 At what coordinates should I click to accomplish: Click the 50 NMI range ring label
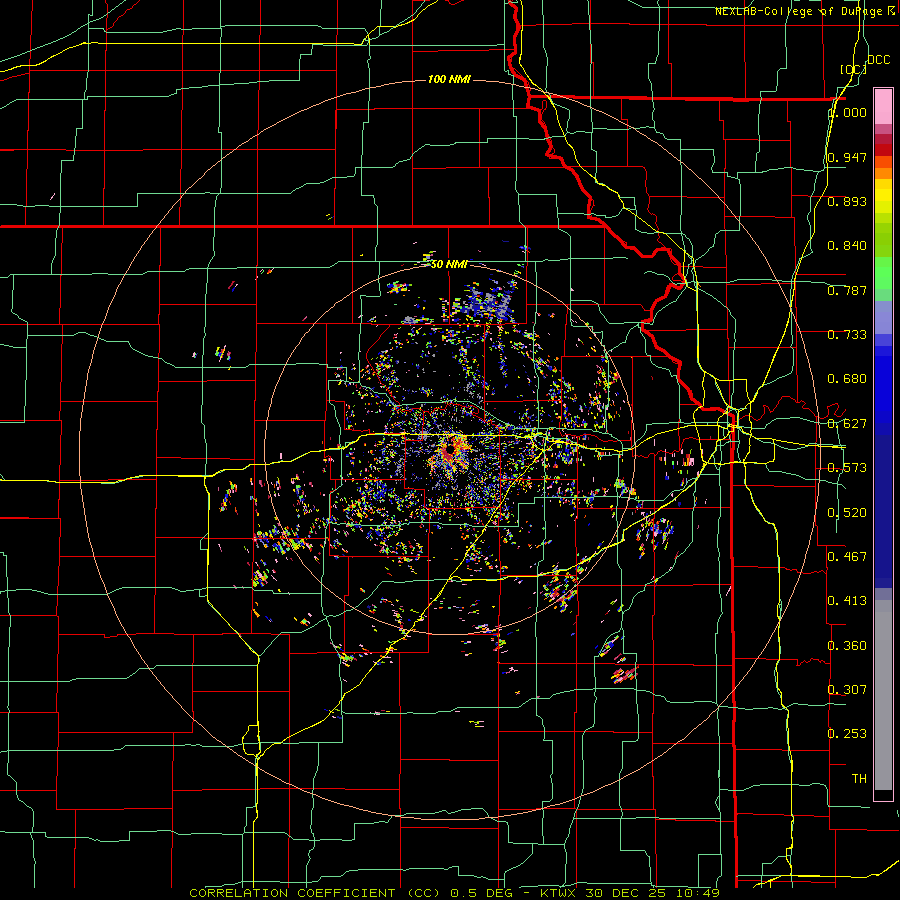click(x=449, y=265)
